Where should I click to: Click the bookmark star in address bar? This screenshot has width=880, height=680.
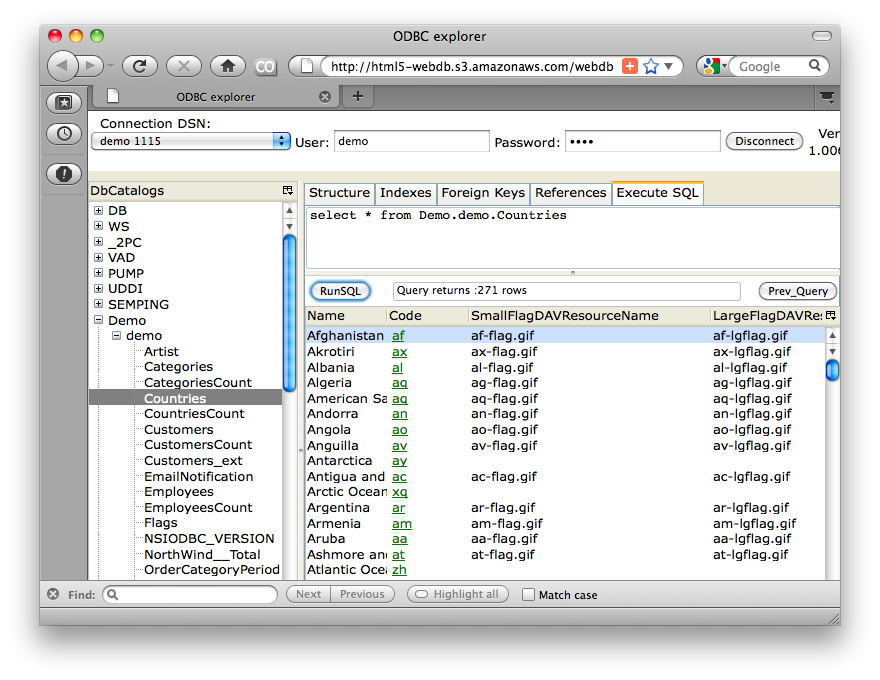[650, 66]
